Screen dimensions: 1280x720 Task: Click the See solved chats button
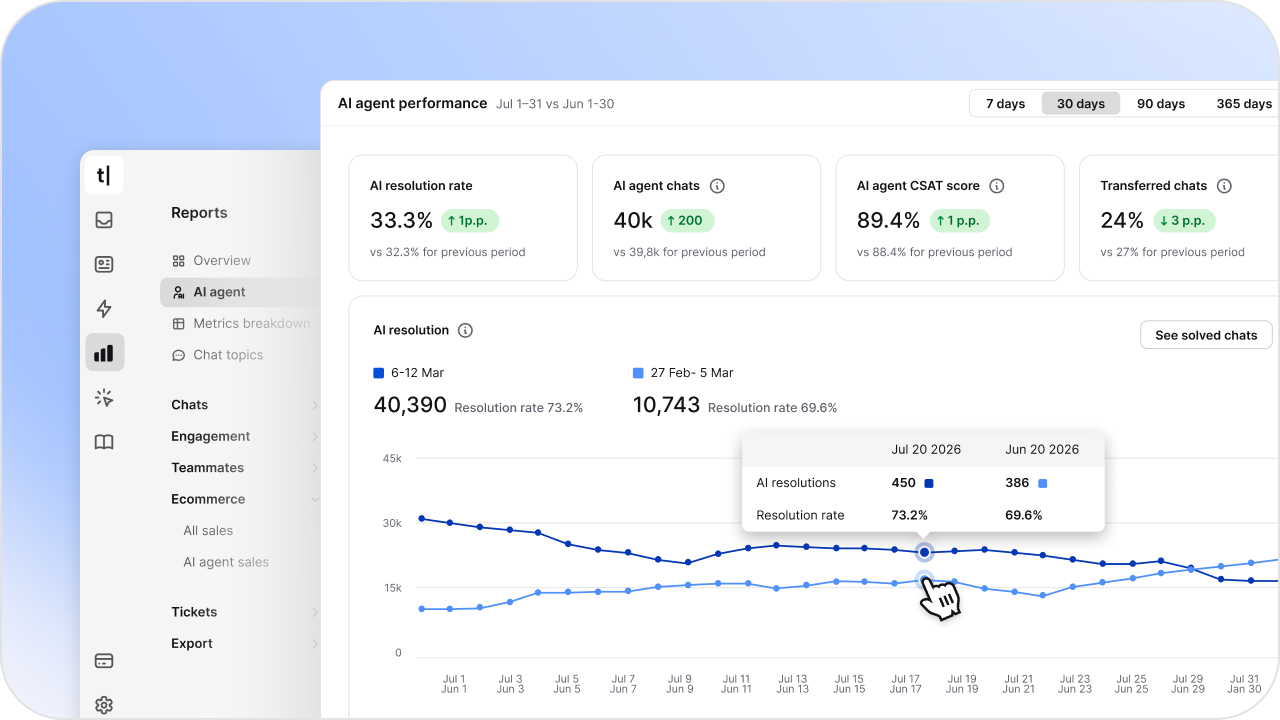pos(1205,335)
